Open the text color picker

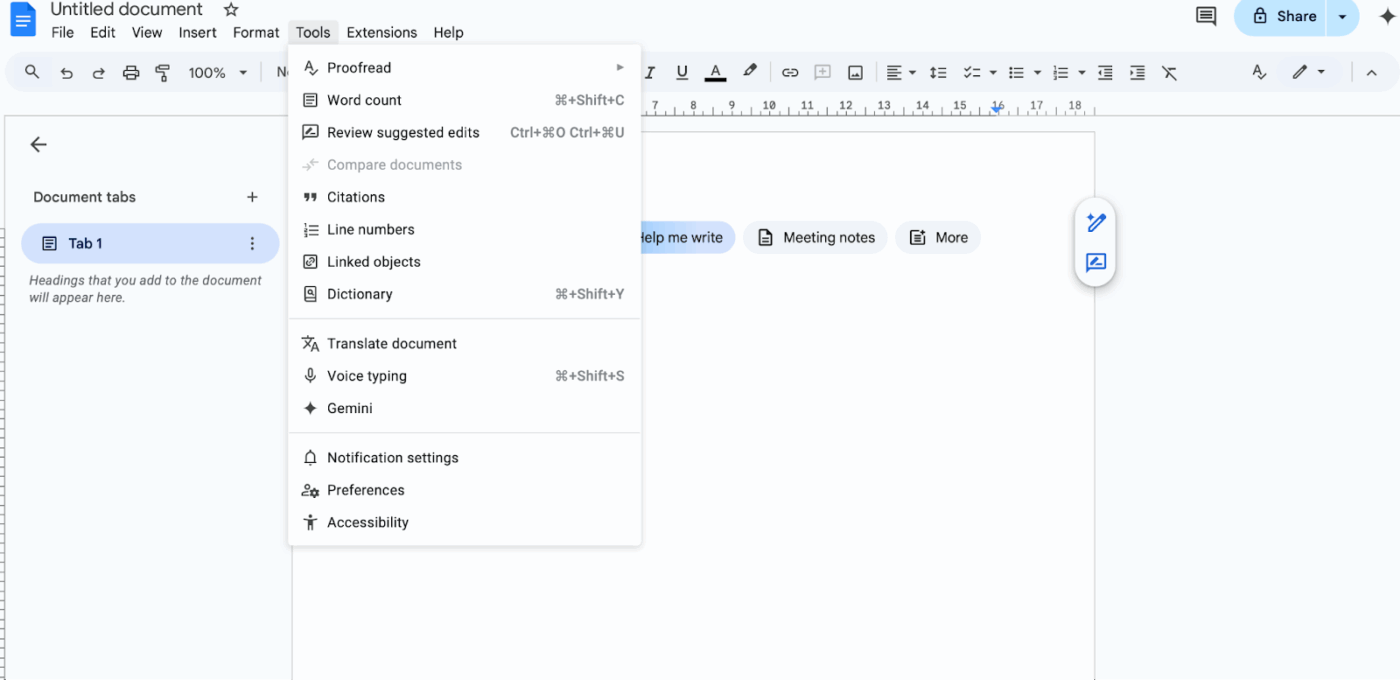(715, 72)
